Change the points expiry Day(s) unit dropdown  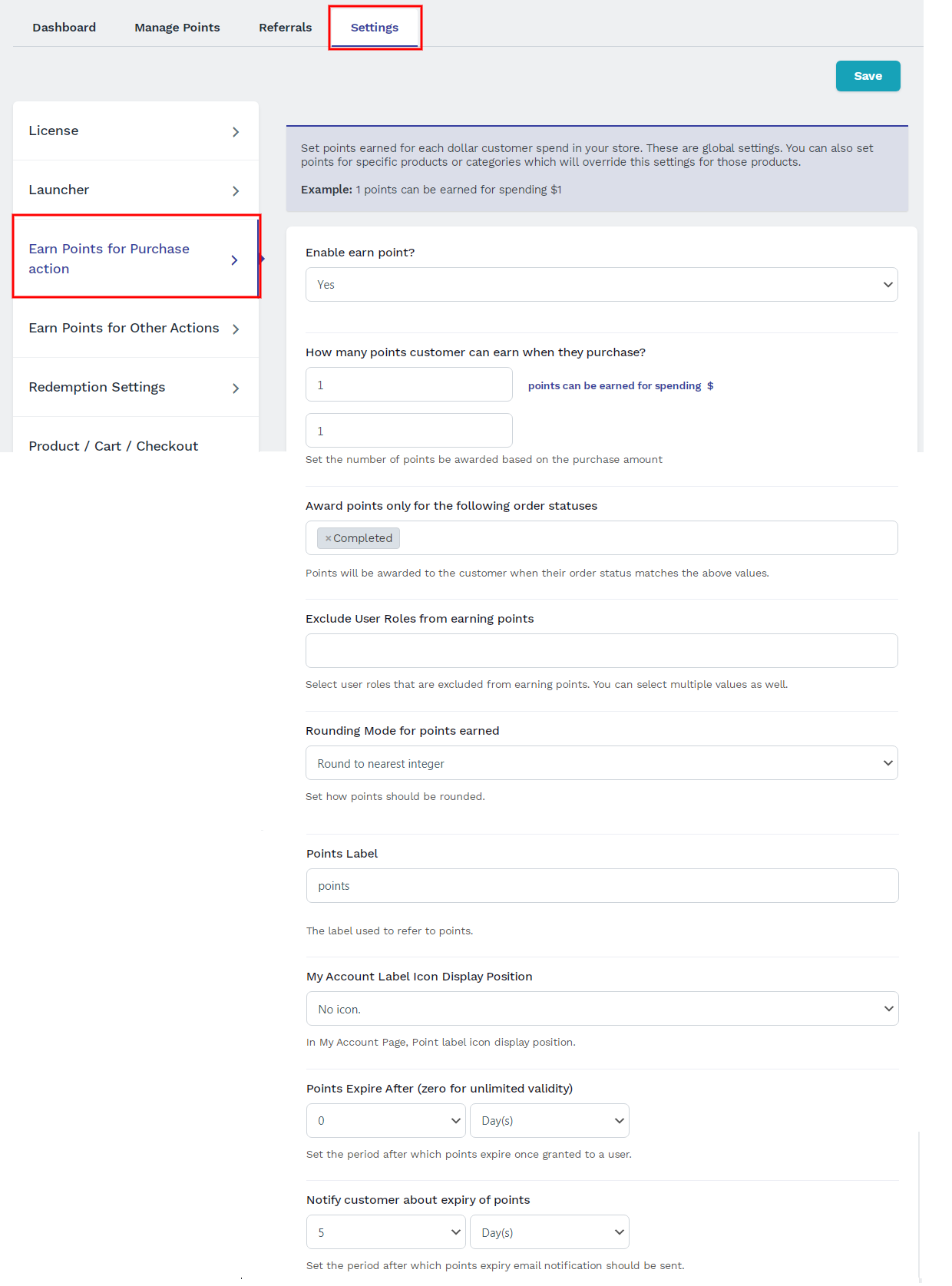(549, 1121)
